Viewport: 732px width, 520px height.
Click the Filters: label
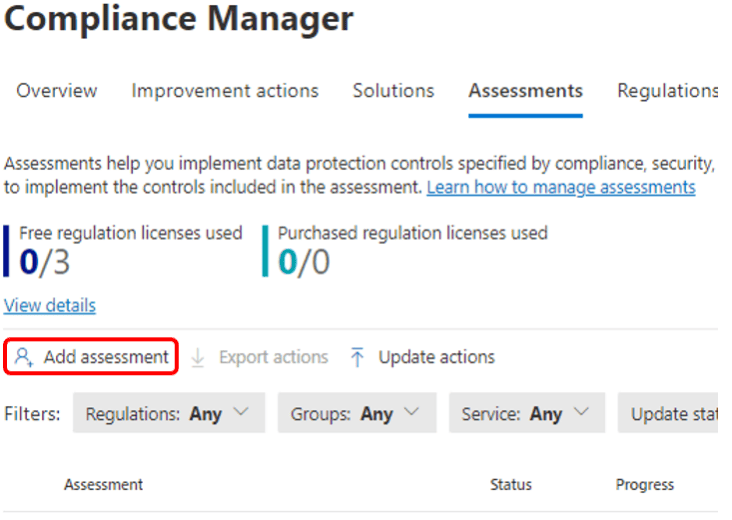tap(32, 414)
